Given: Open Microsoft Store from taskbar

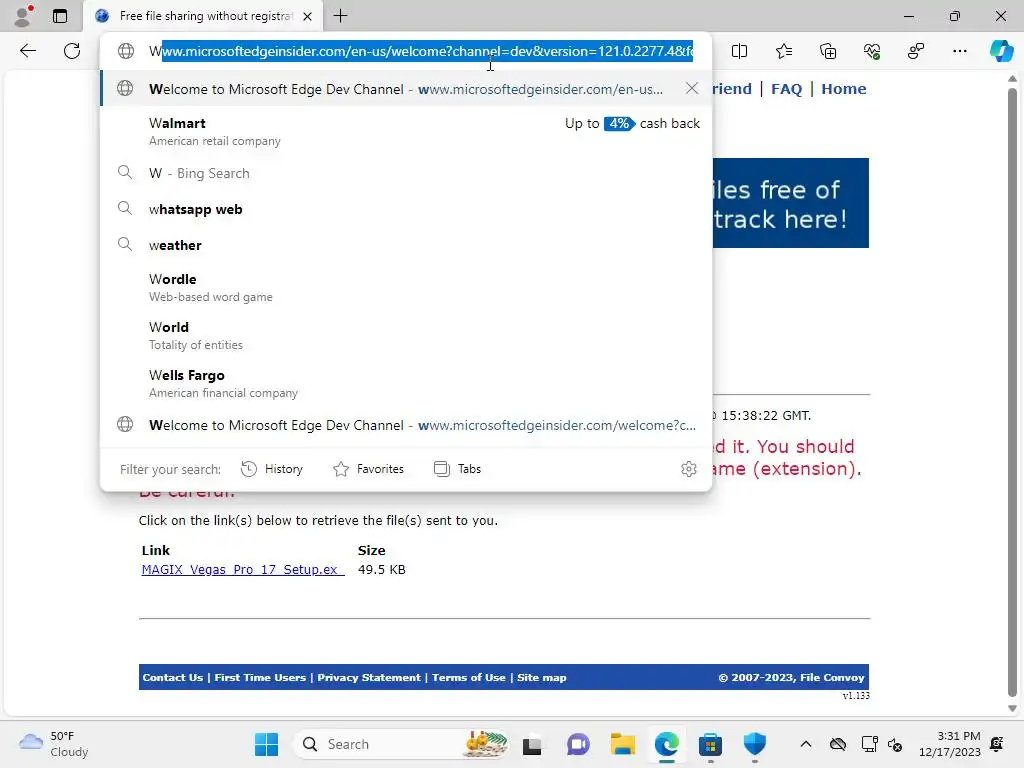Looking at the screenshot, I should coord(710,744).
